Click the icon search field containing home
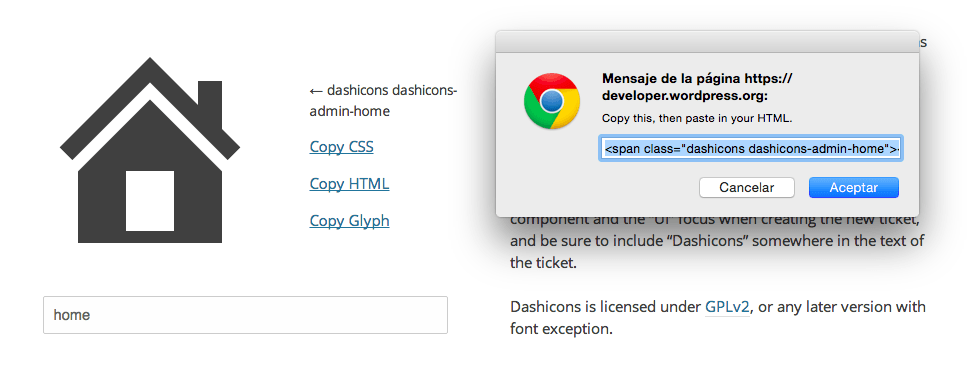The image size is (977, 379). coord(245,315)
